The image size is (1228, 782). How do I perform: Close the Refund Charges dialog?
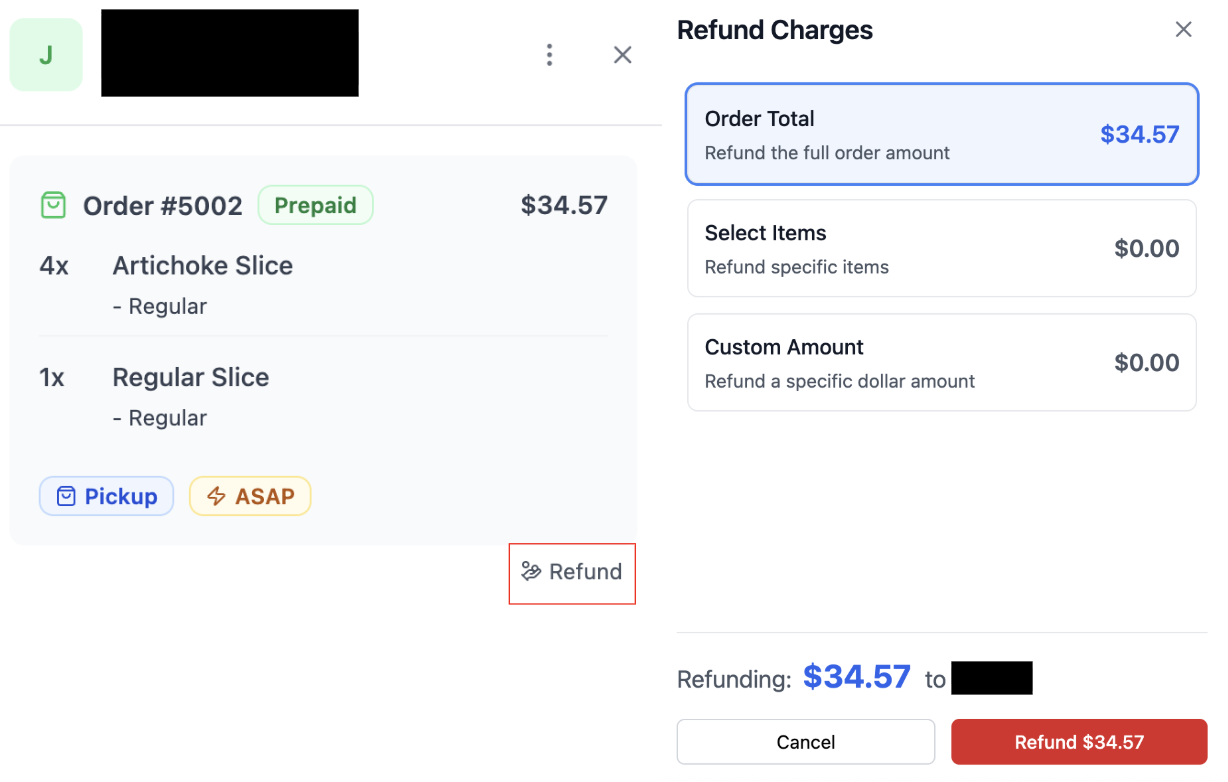tap(1183, 30)
